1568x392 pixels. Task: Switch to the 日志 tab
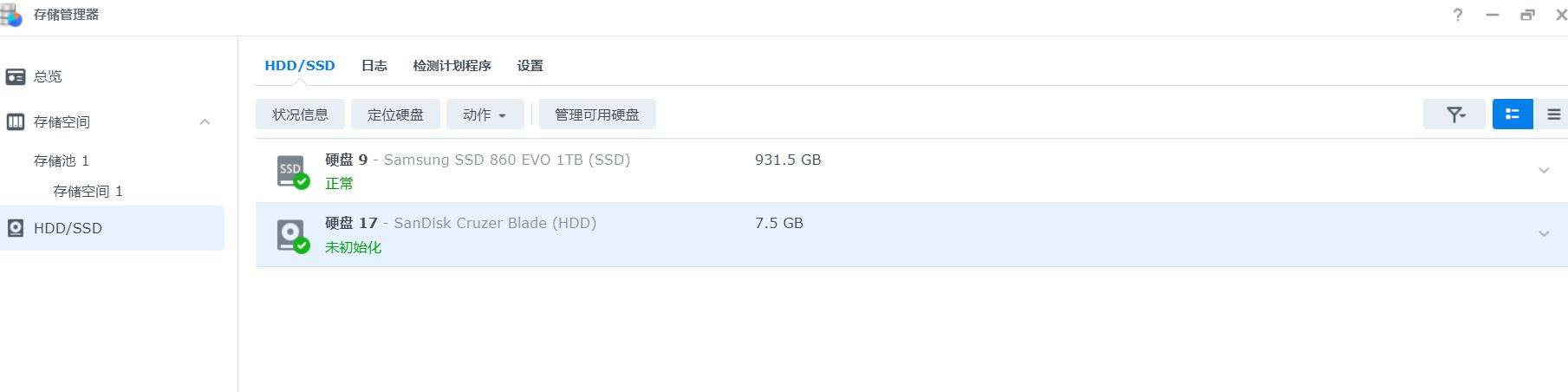(x=374, y=66)
